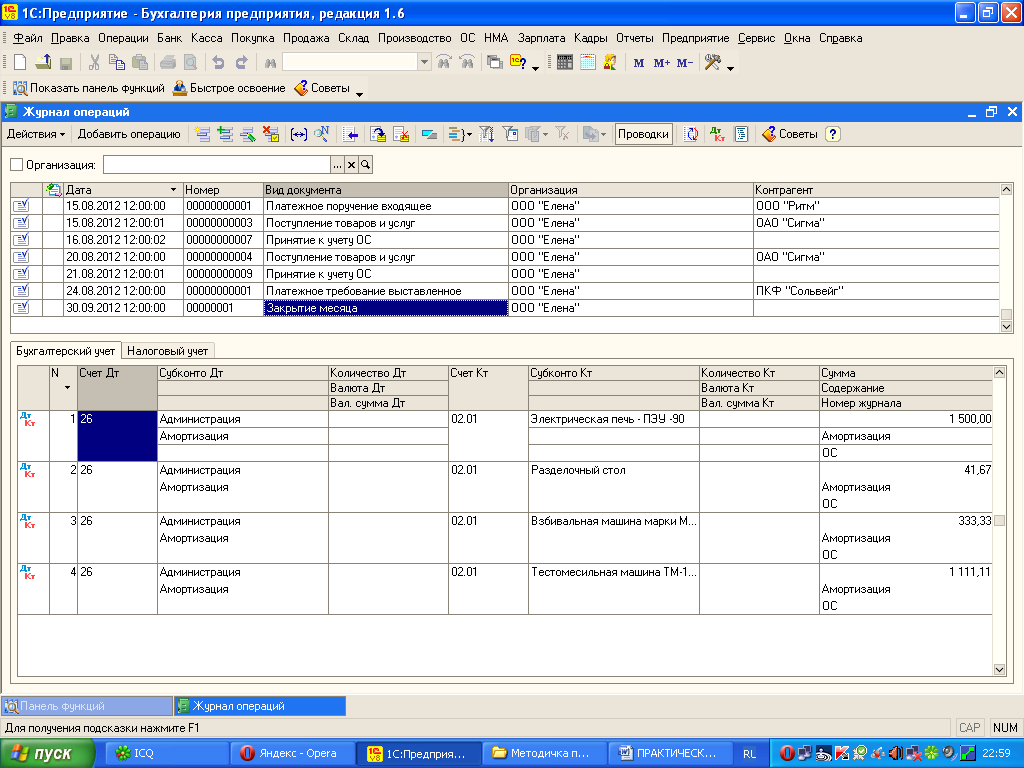Click the Панель функций window tab
This screenshot has height=768, width=1024.
(x=87, y=706)
